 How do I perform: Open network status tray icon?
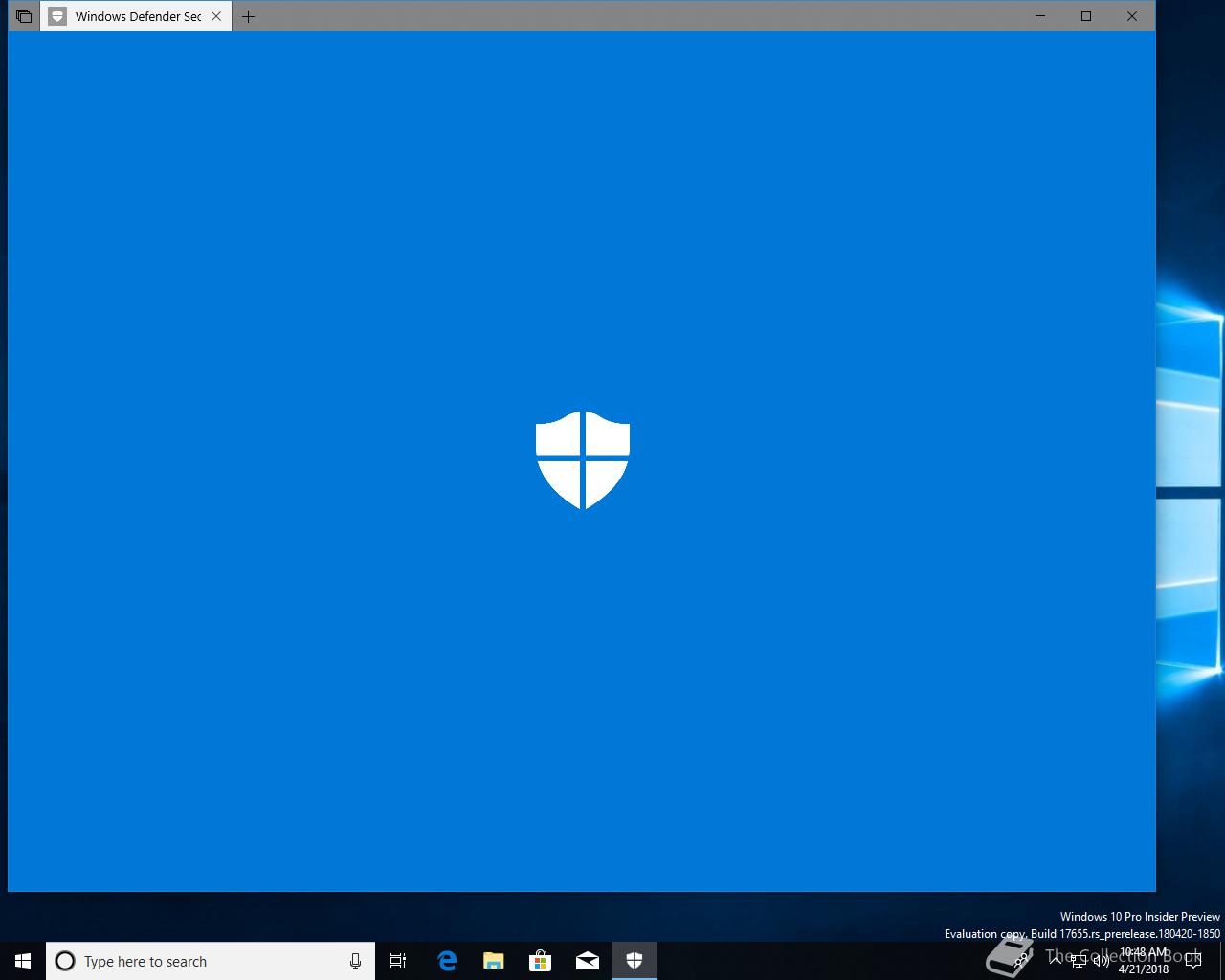click(1079, 961)
